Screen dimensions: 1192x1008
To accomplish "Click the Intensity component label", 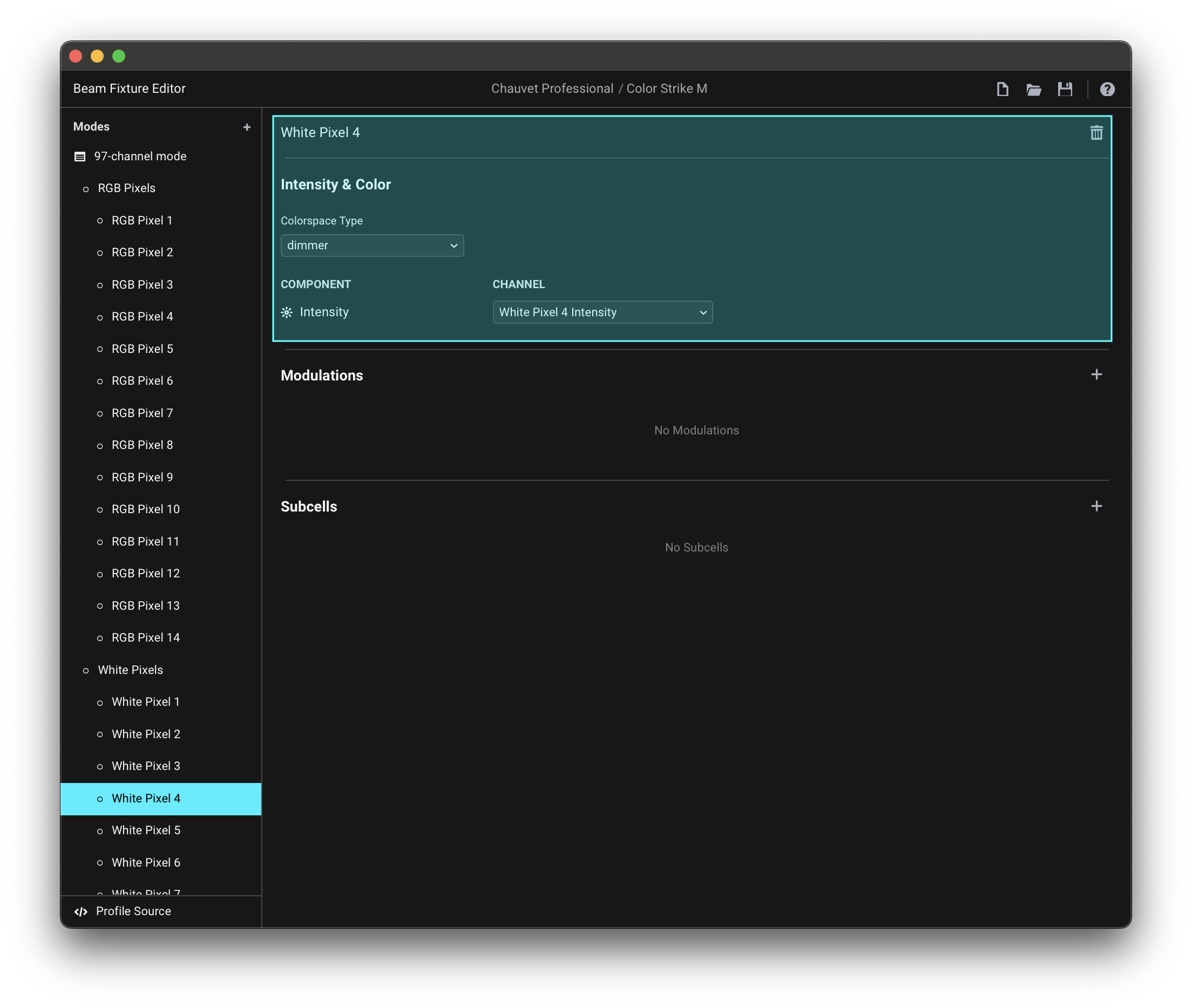I will pos(323,312).
